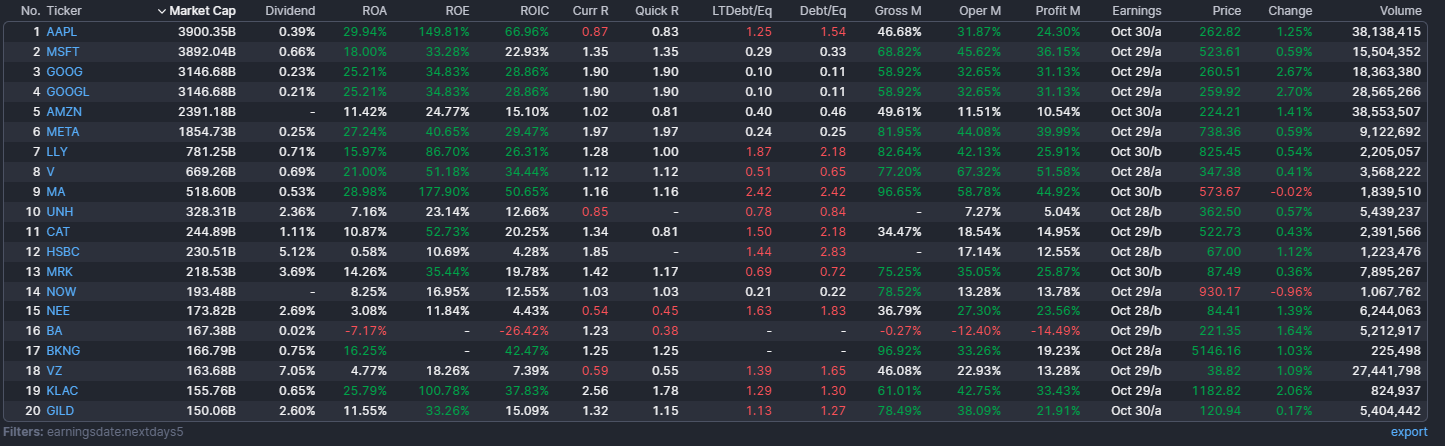Select NOW change value -0.96%

(1290, 291)
